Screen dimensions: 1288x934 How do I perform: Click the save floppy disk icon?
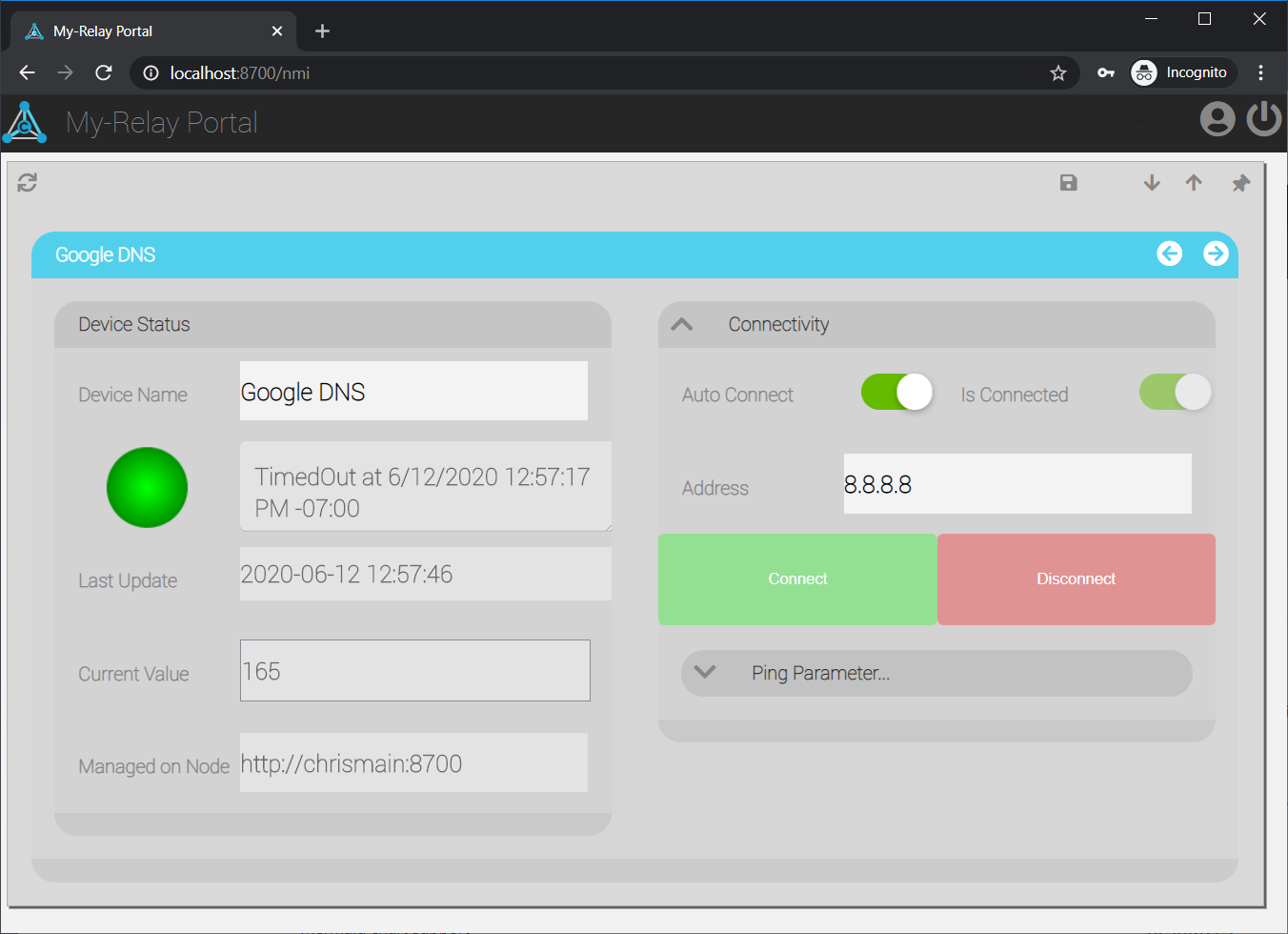1069,182
